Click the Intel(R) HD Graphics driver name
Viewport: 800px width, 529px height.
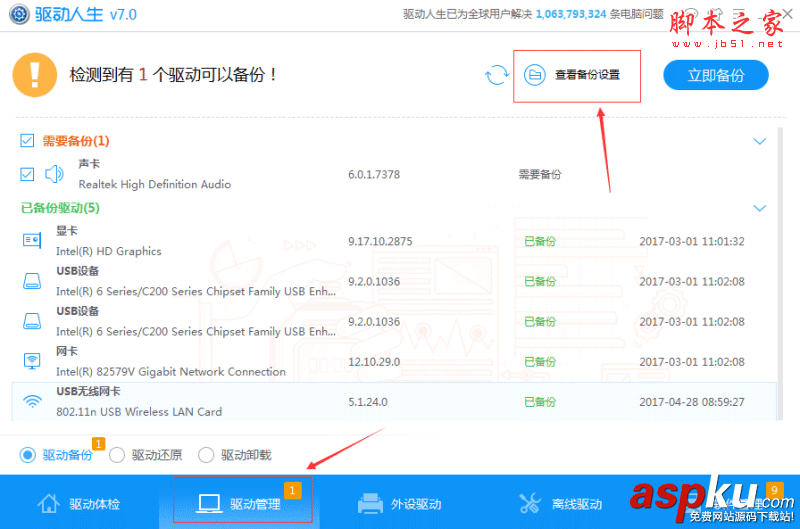pos(109,251)
